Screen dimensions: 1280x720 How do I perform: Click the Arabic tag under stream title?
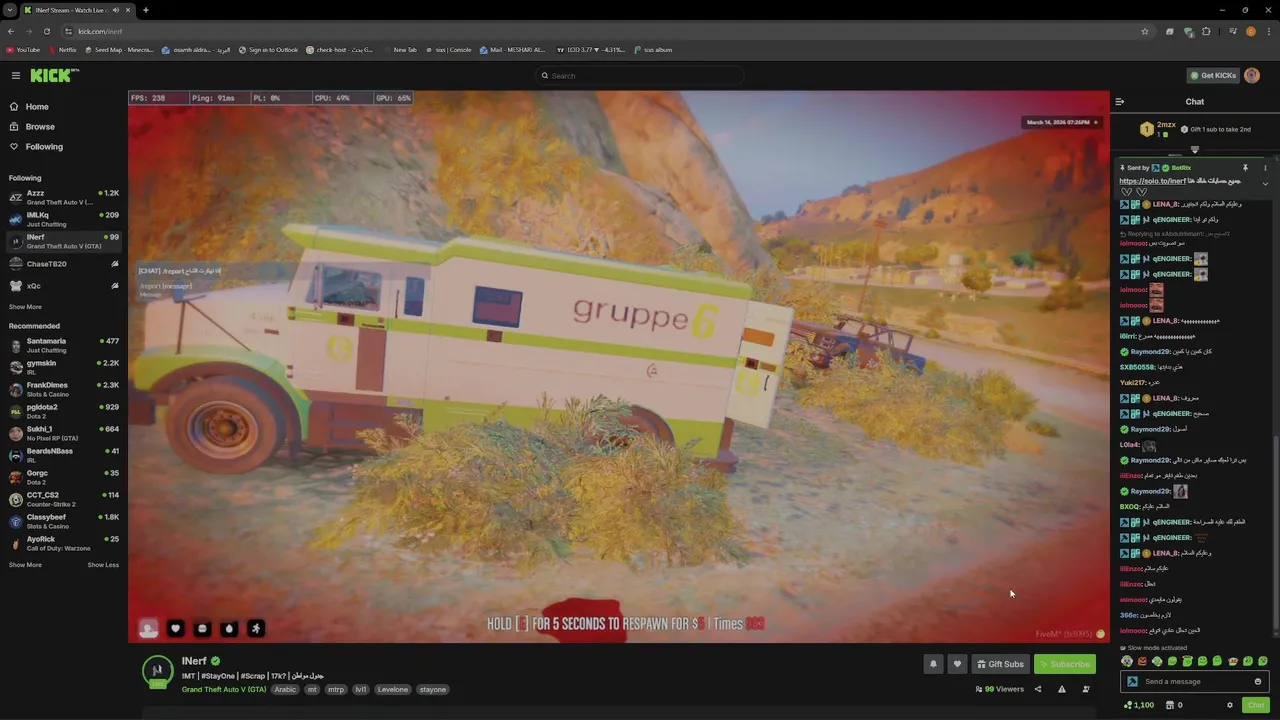tap(285, 689)
